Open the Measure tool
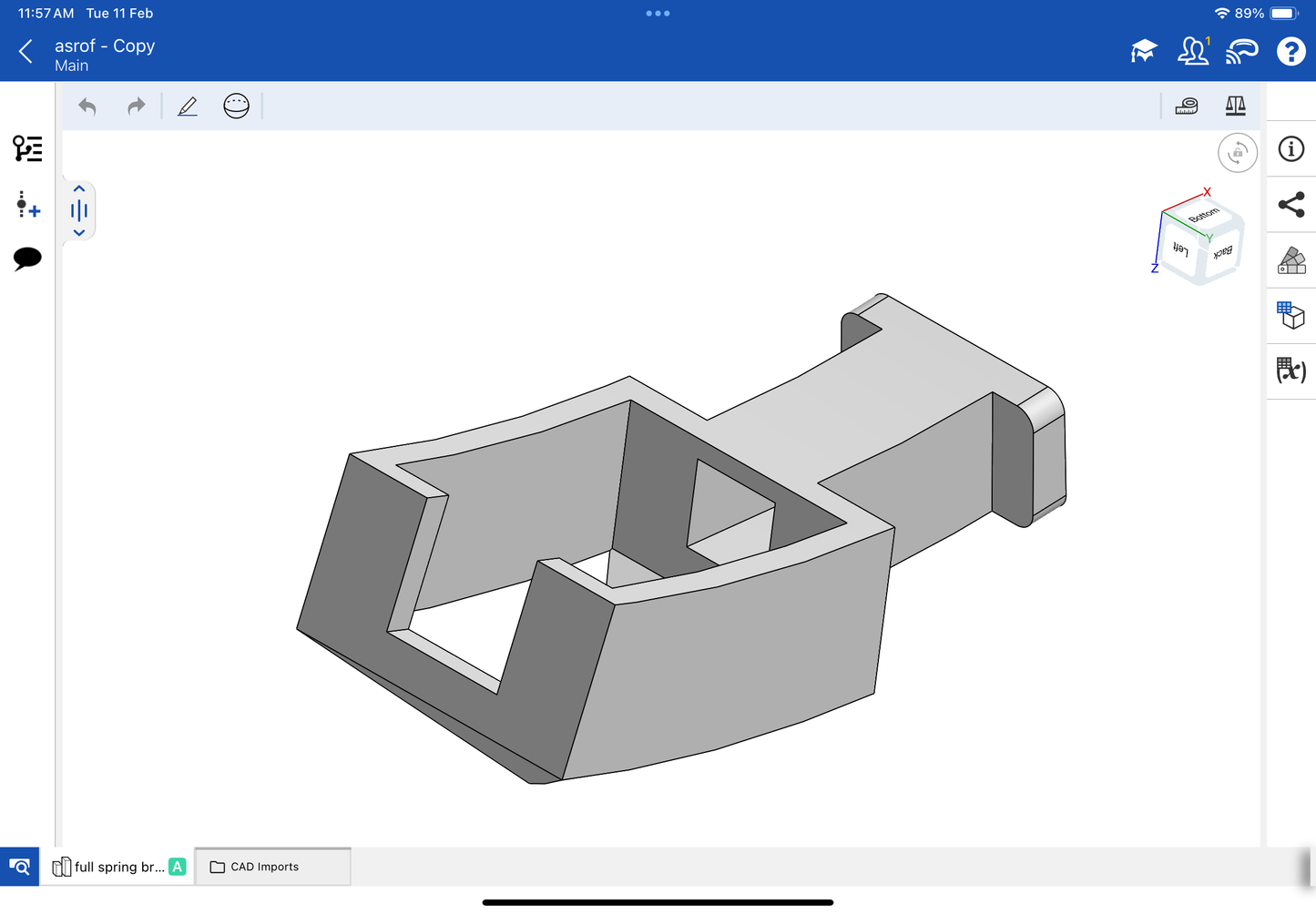This screenshot has width=1316, height=914. (x=1186, y=107)
